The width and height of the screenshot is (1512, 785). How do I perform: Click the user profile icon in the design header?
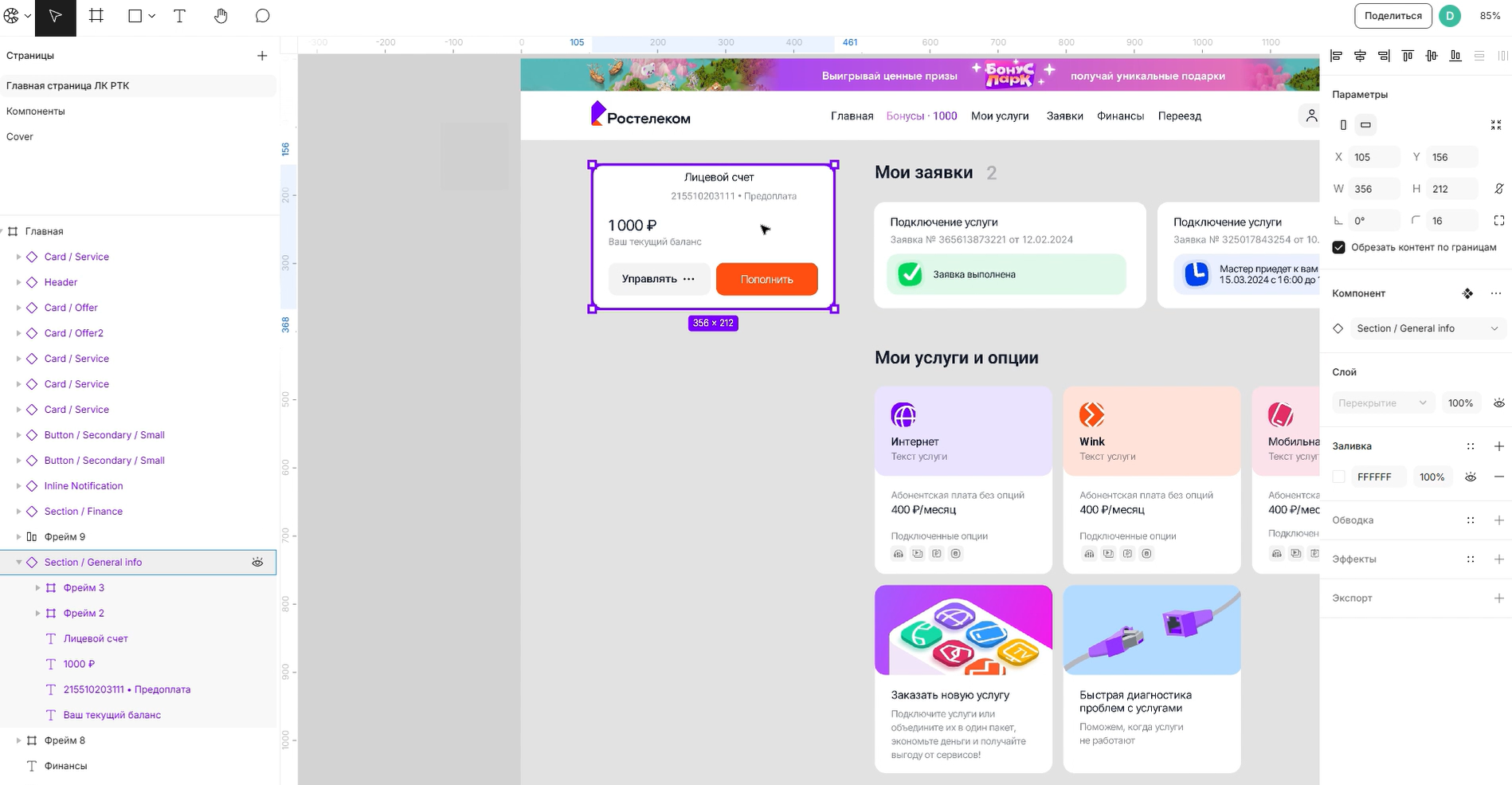(1310, 116)
